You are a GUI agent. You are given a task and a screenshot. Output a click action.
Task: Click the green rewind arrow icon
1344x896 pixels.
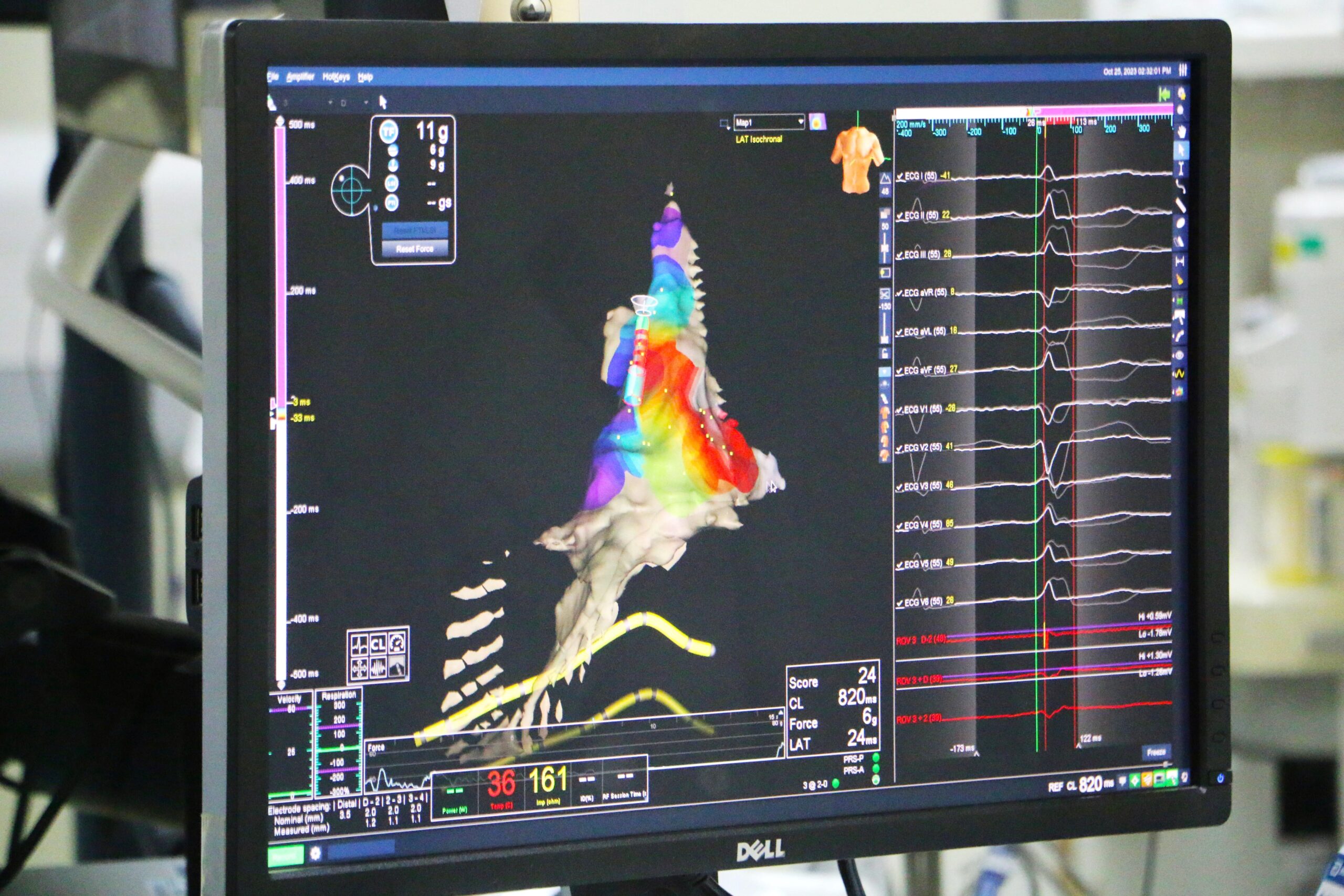[1164, 94]
